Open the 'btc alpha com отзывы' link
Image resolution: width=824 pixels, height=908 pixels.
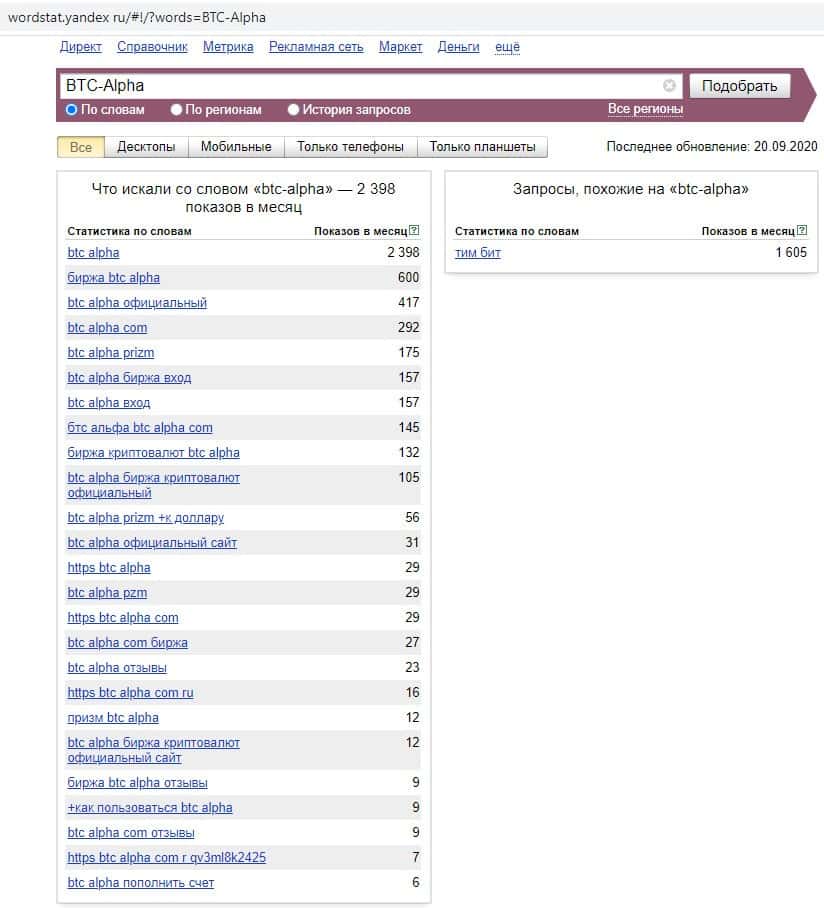click(131, 832)
